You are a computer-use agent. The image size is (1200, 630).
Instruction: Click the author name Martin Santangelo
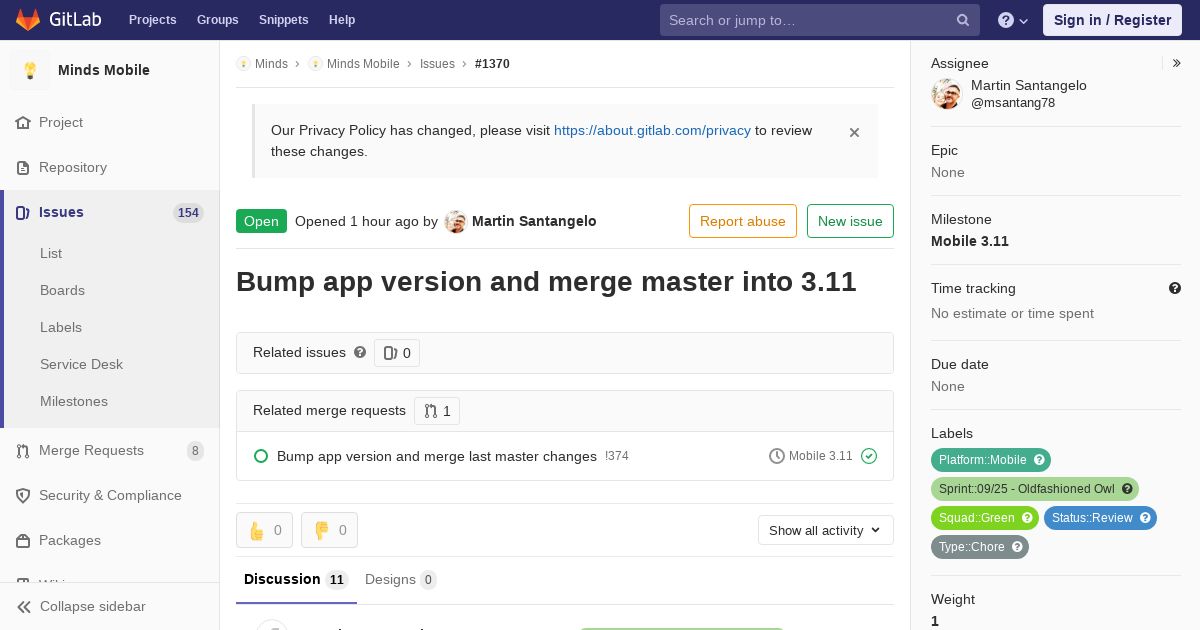pos(534,221)
